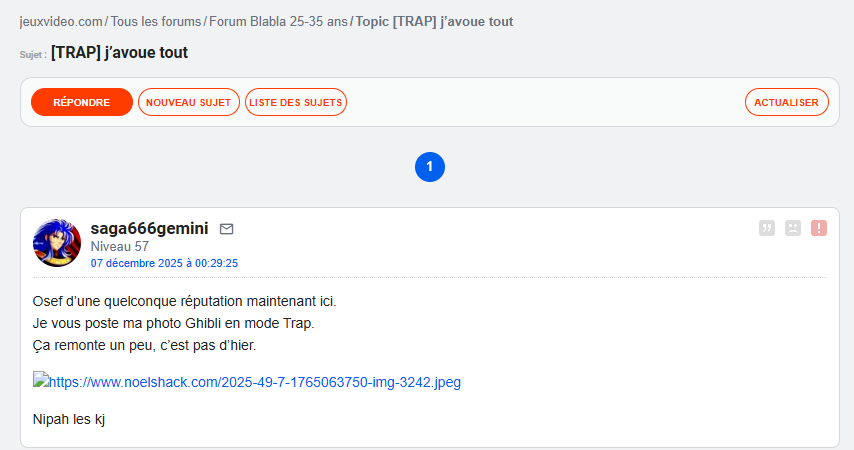
Task: Click the Niveau 57 label
Action: click(x=120, y=246)
